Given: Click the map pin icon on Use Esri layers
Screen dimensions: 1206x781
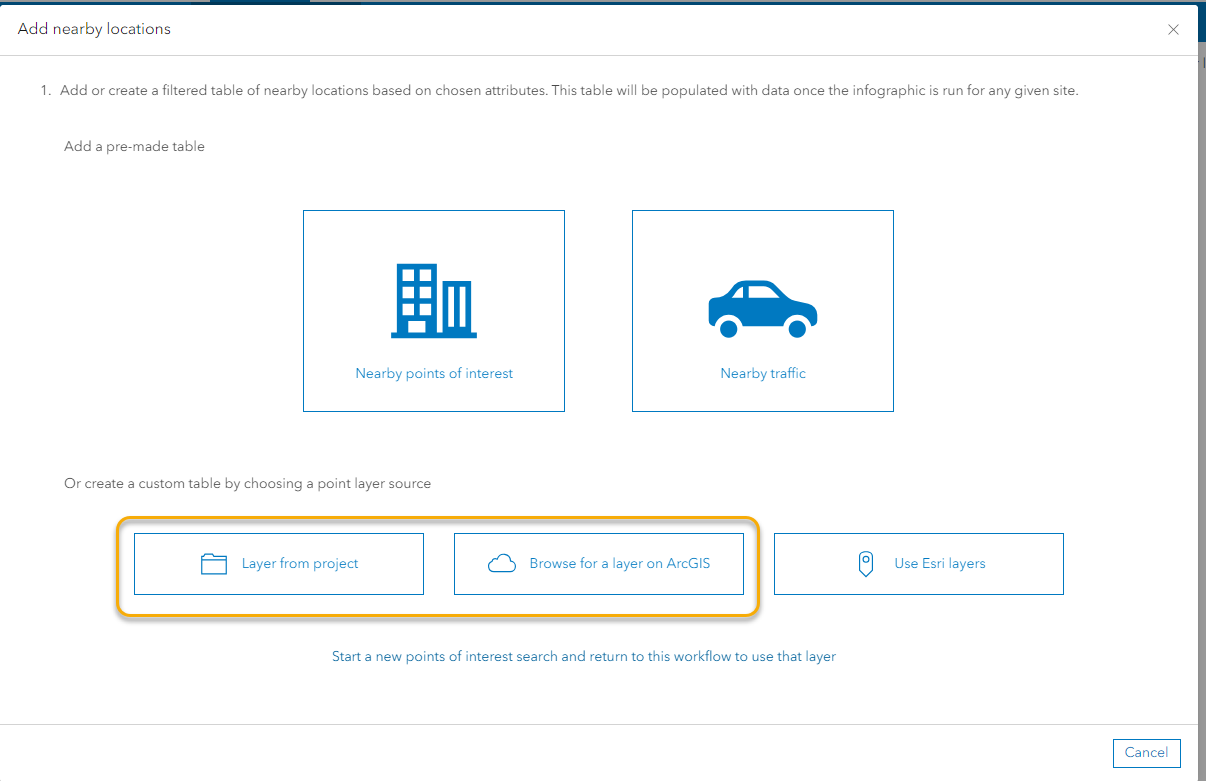Looking at the screenshot, I should [865, 563].
